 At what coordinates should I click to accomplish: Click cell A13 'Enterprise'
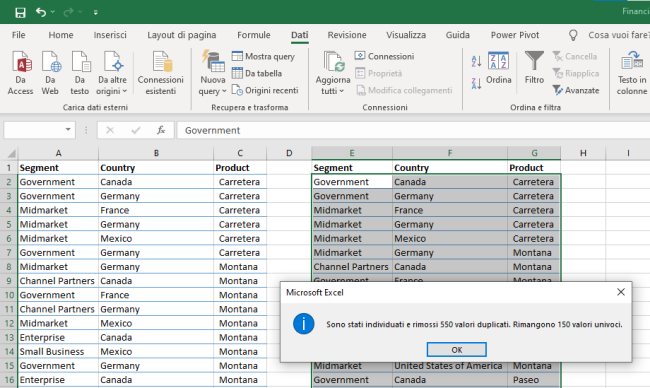click(58, 337)
